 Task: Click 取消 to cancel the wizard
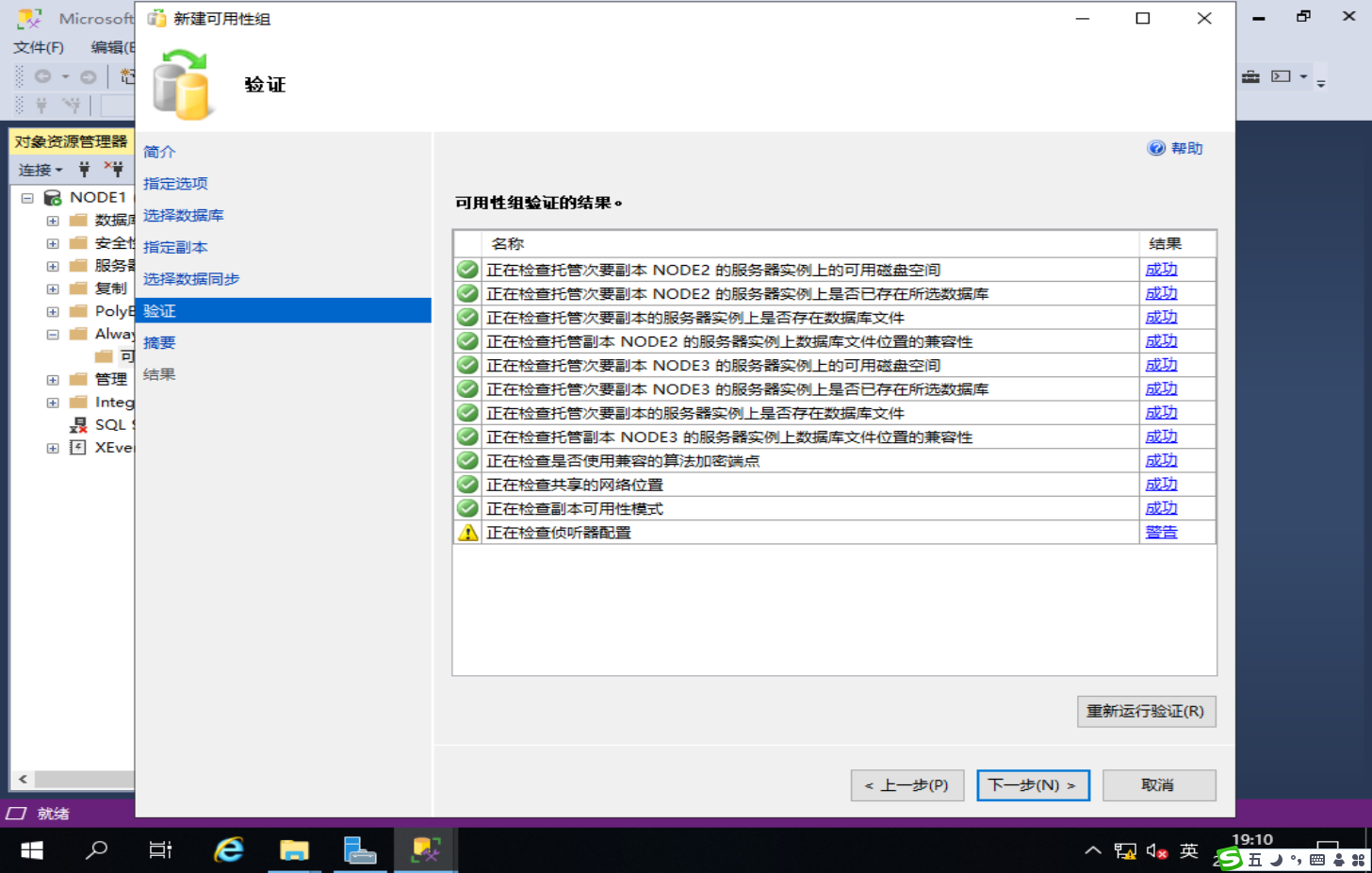[1158, 785]
